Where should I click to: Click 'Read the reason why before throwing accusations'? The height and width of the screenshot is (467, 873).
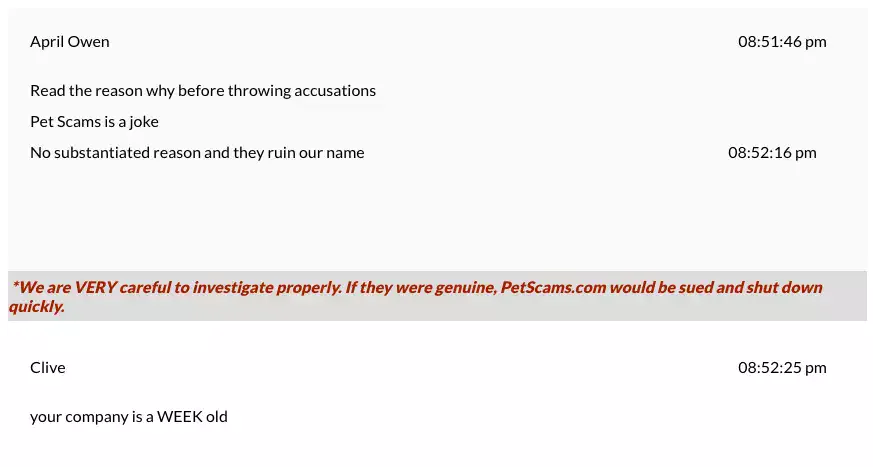click(x=203, y=91)
